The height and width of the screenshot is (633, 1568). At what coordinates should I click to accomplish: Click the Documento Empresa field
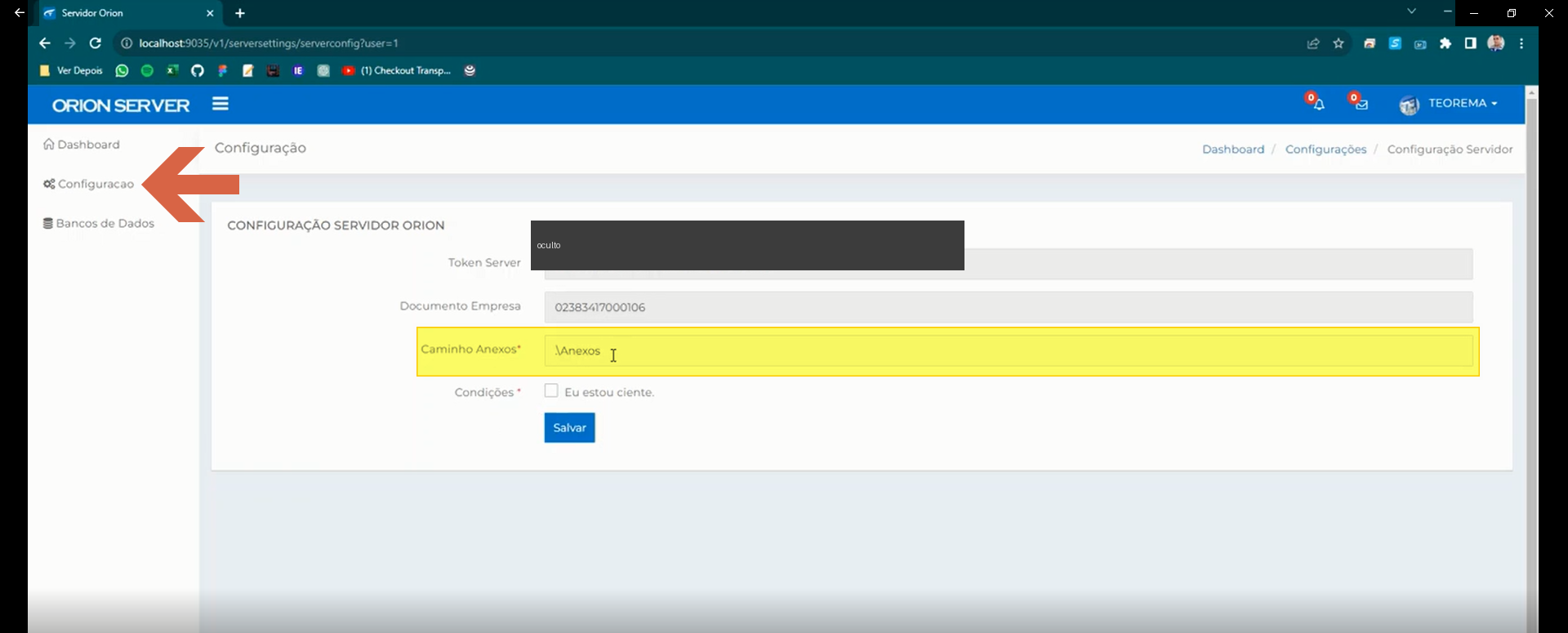1009,307
